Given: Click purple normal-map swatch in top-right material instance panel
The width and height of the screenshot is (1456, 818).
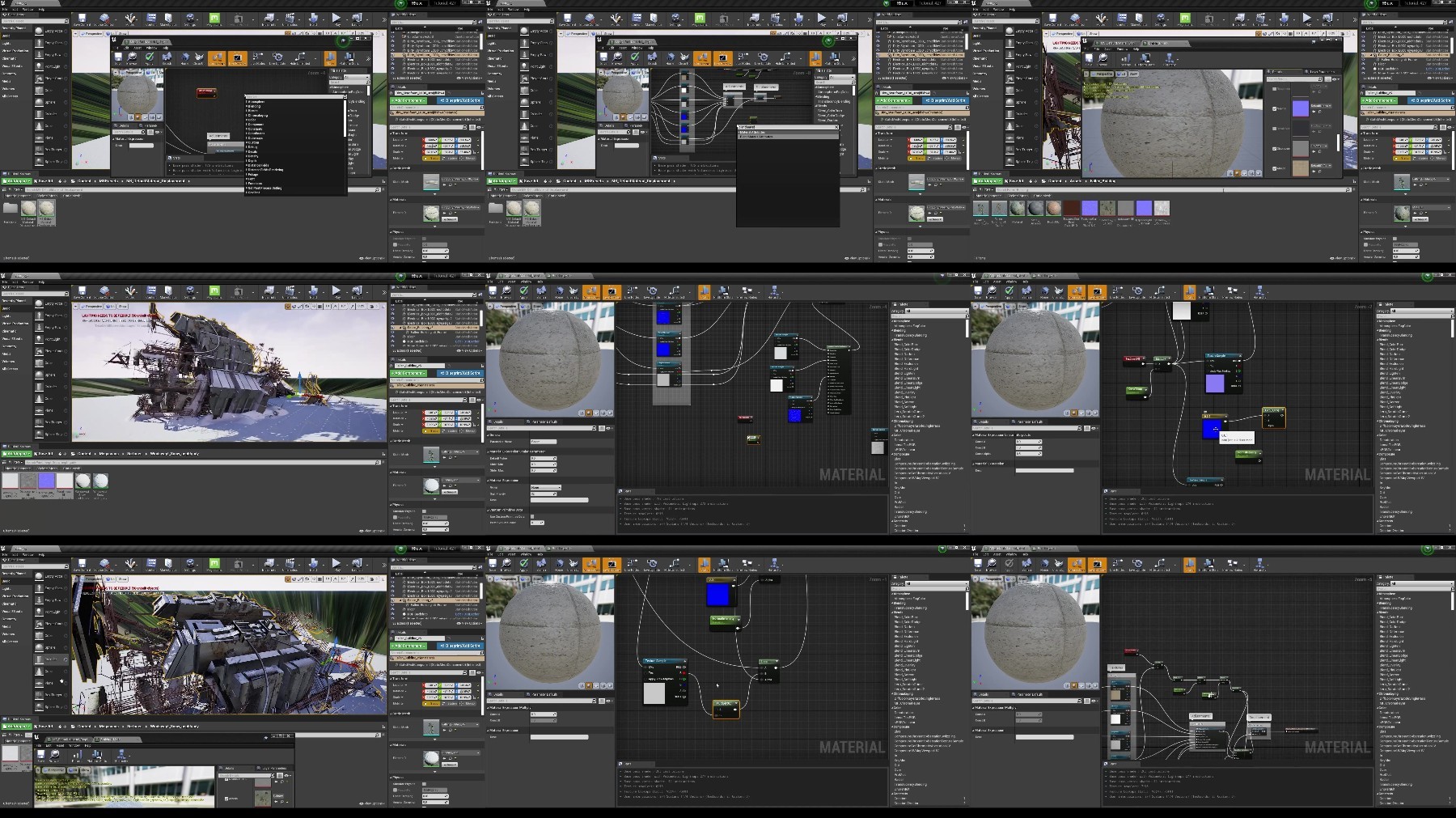Looking at the screenshot, I should click(1300, 108).
